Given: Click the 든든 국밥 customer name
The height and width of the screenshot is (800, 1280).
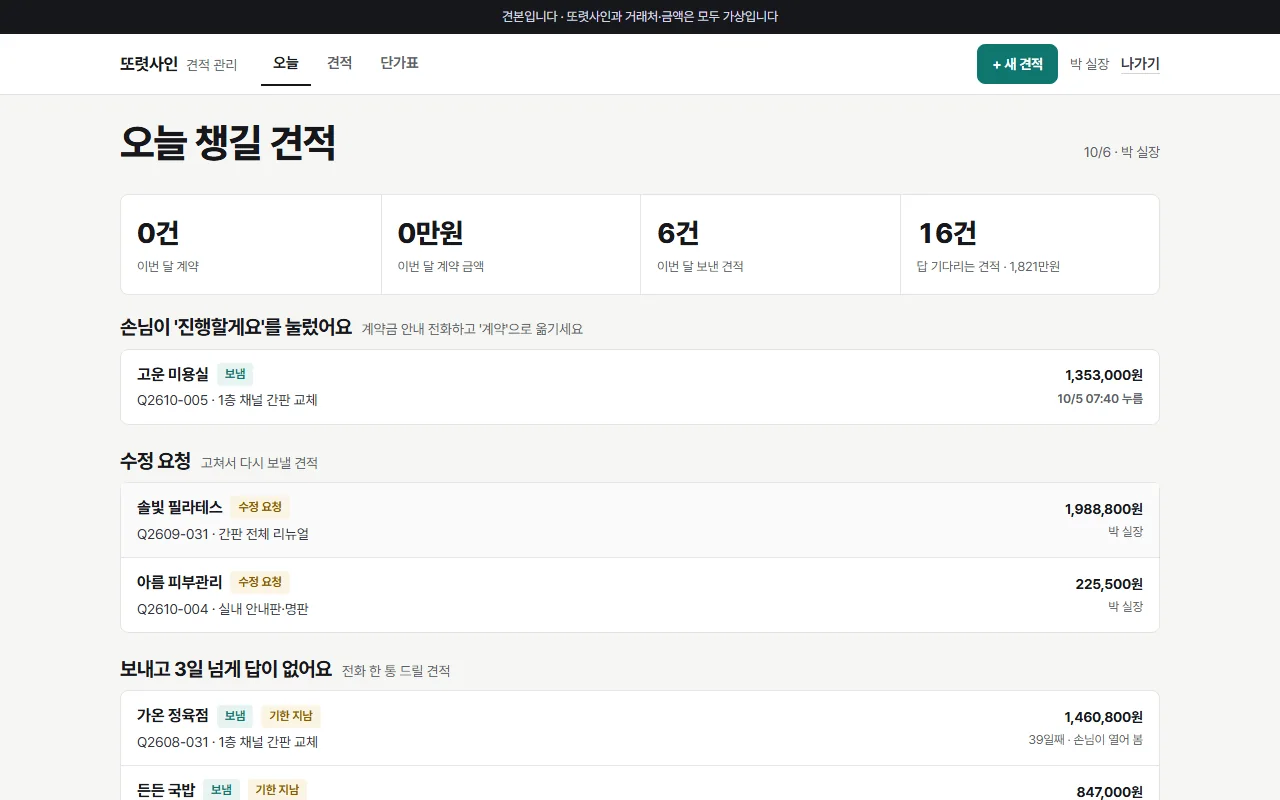Looking at the screenshot, I should point(166,789).
